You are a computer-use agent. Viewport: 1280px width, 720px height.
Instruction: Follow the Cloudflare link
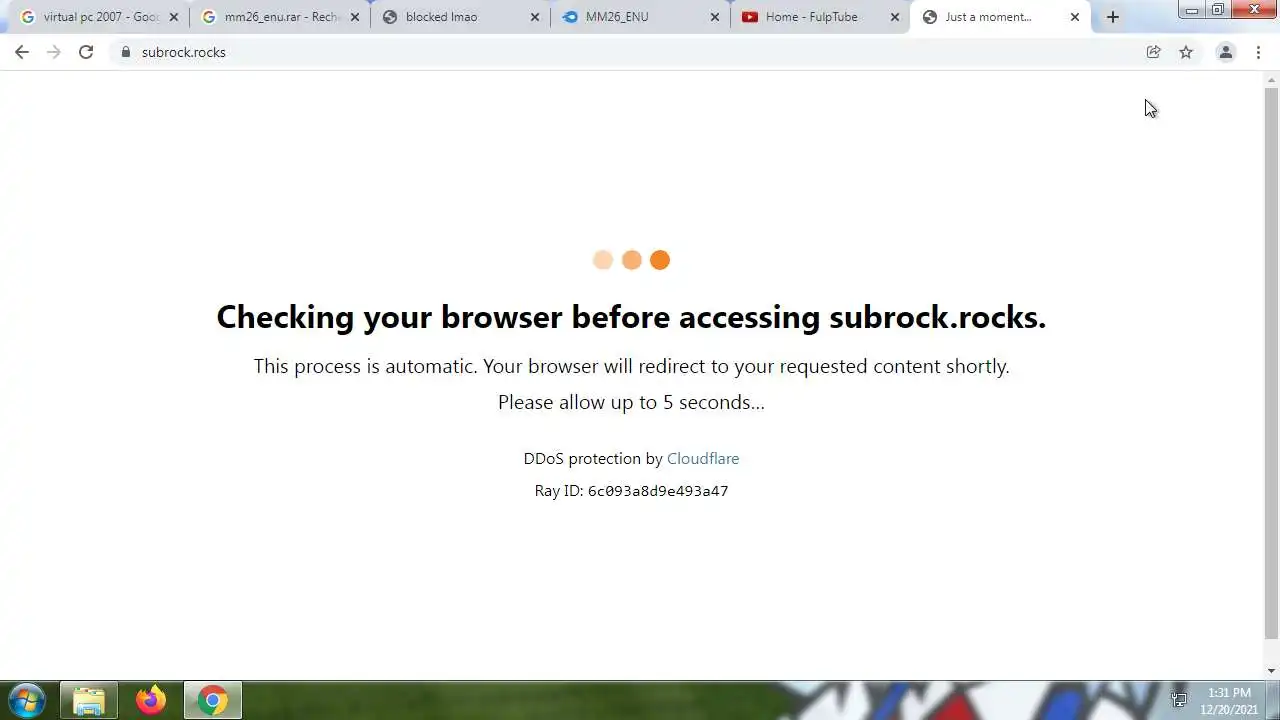[703, 458]
